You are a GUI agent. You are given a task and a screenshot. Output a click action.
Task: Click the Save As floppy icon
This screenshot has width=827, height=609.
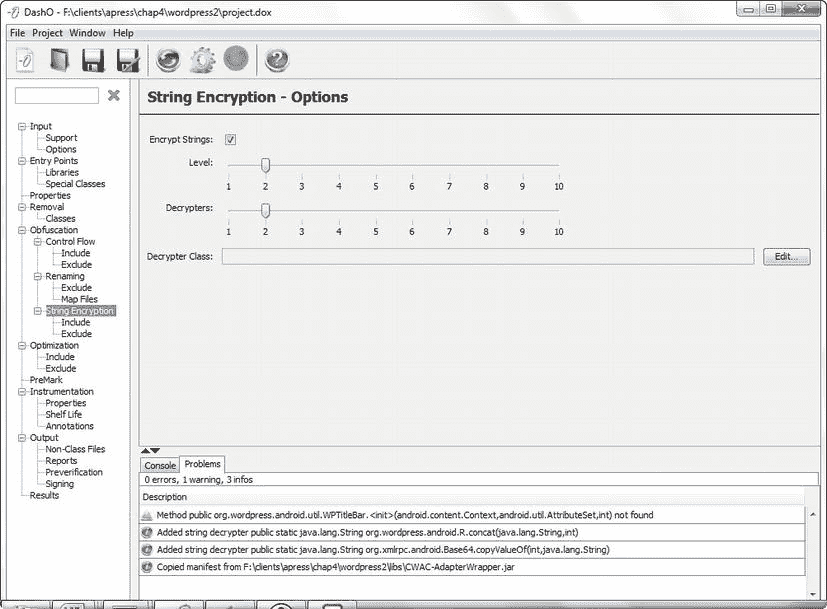(128, 60)
